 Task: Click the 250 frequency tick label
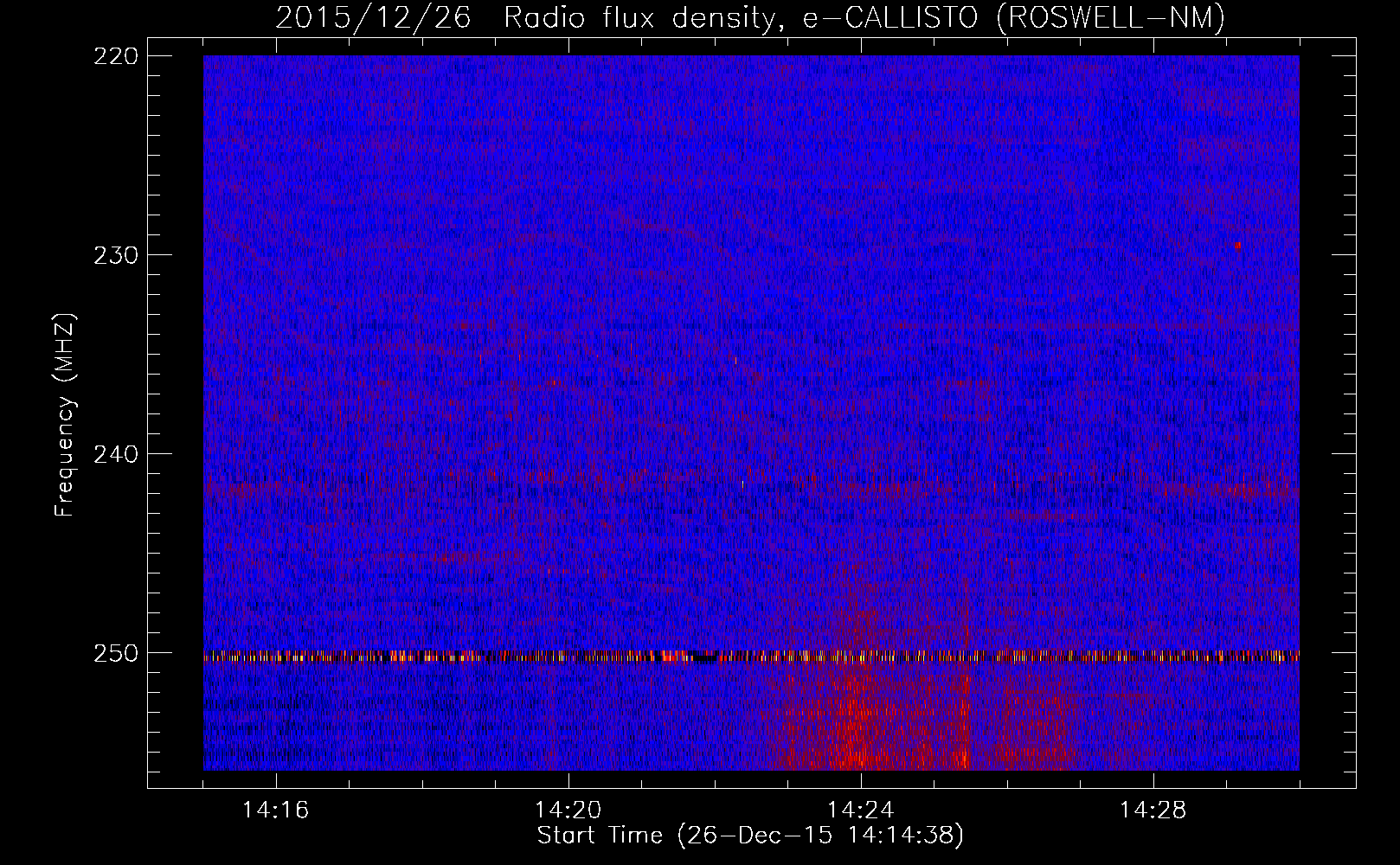[x=114, y=653]
